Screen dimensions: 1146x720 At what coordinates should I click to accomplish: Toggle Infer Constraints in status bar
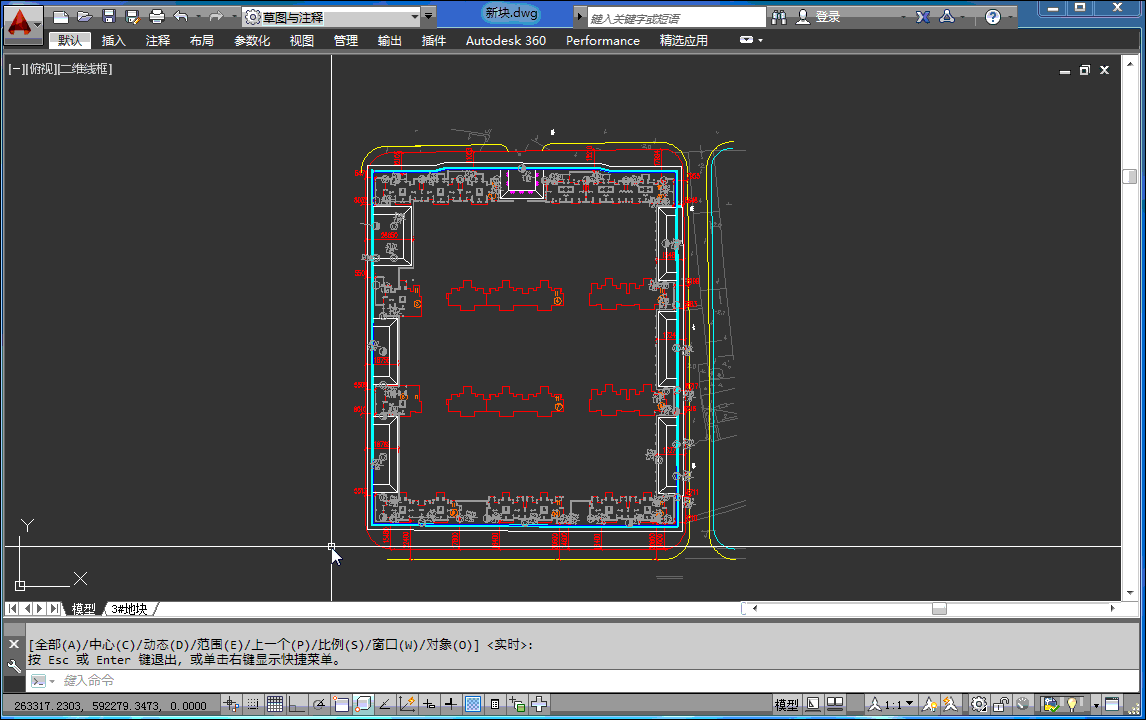[x=232, y=705]
